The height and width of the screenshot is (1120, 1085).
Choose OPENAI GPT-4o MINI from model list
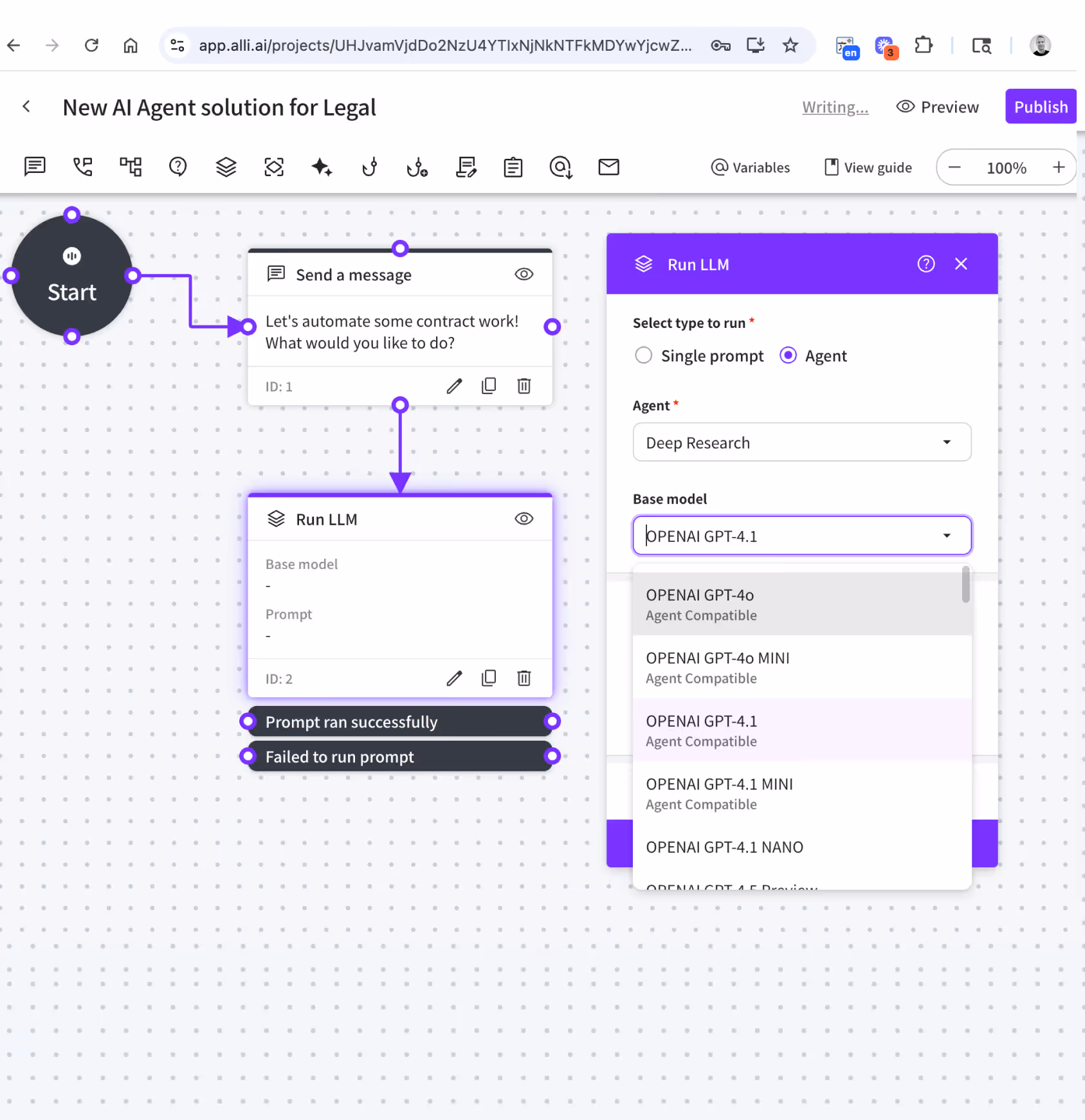click(801, 667)
